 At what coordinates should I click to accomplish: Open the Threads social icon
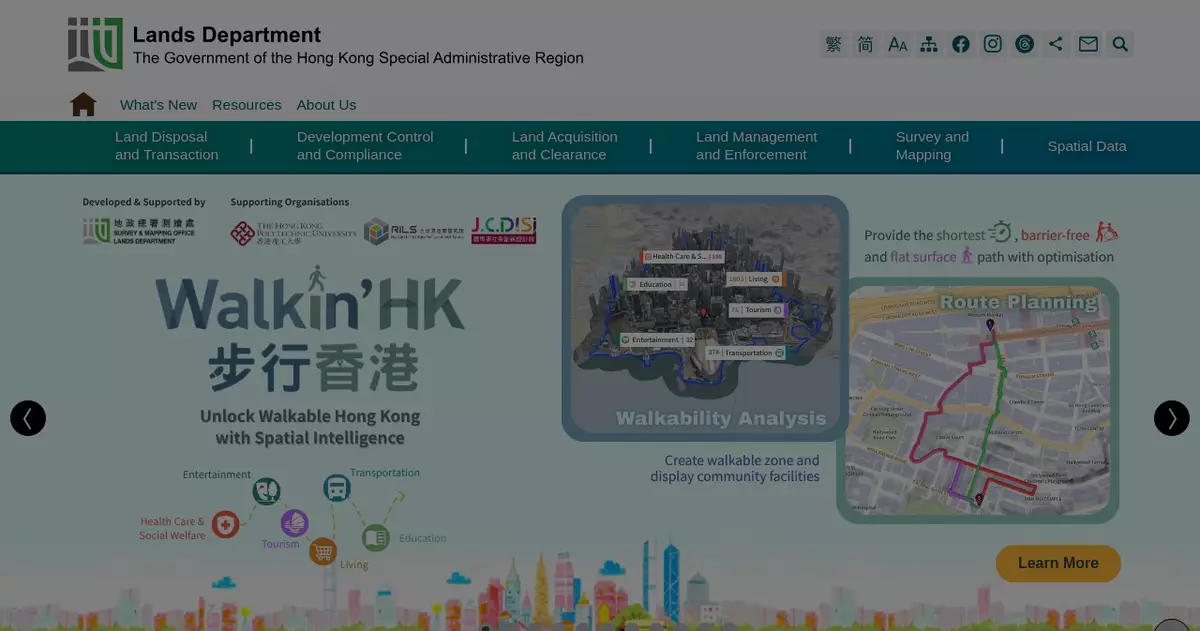coord(1024,44)
